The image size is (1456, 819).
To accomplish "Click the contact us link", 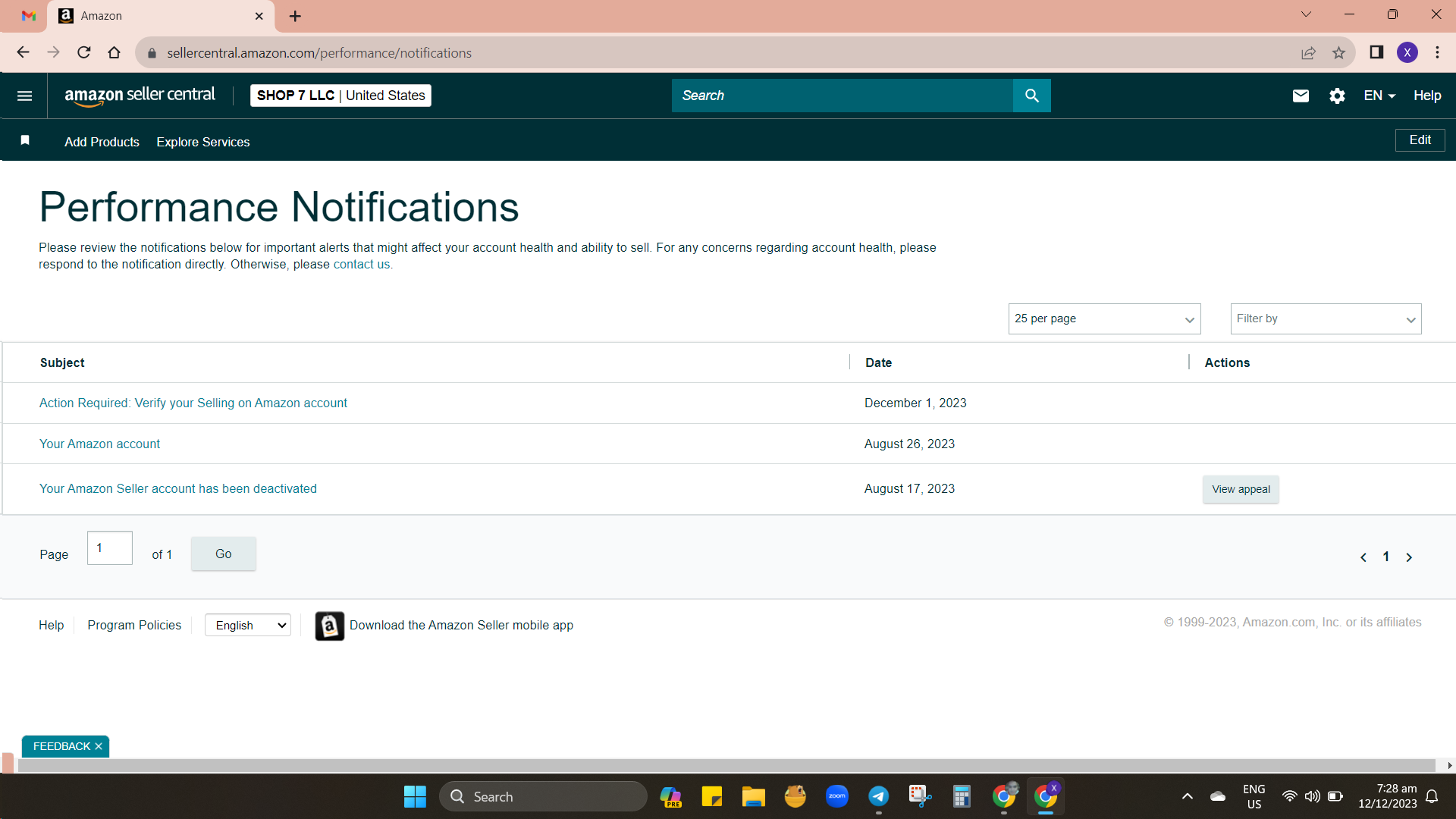I will pyautogui.click(x=362, y=265).
